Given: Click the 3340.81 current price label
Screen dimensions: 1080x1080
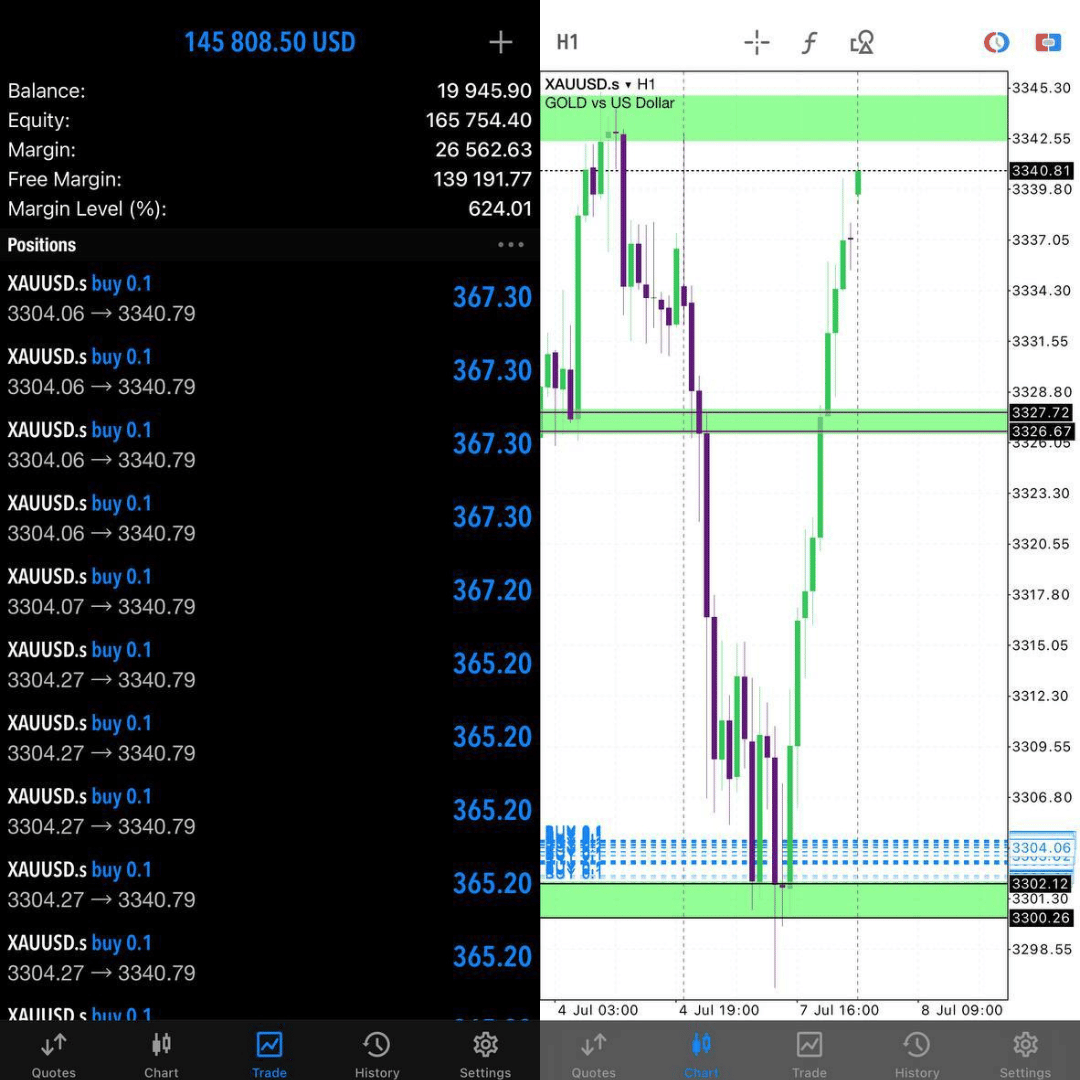Looking at the screenshot, I should click(x=1041, y=171).
